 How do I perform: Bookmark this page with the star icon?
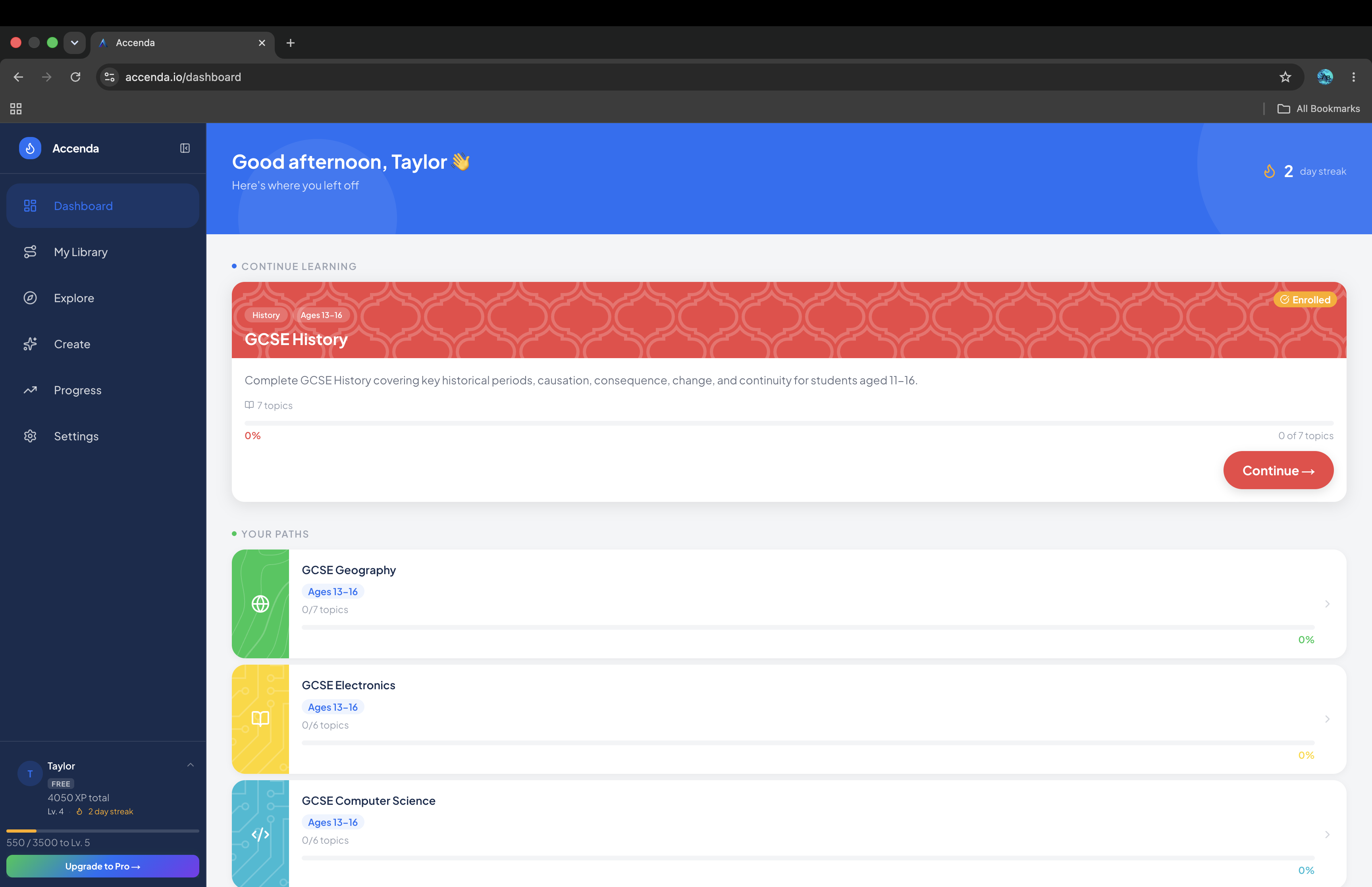(x=1285, y=77)
